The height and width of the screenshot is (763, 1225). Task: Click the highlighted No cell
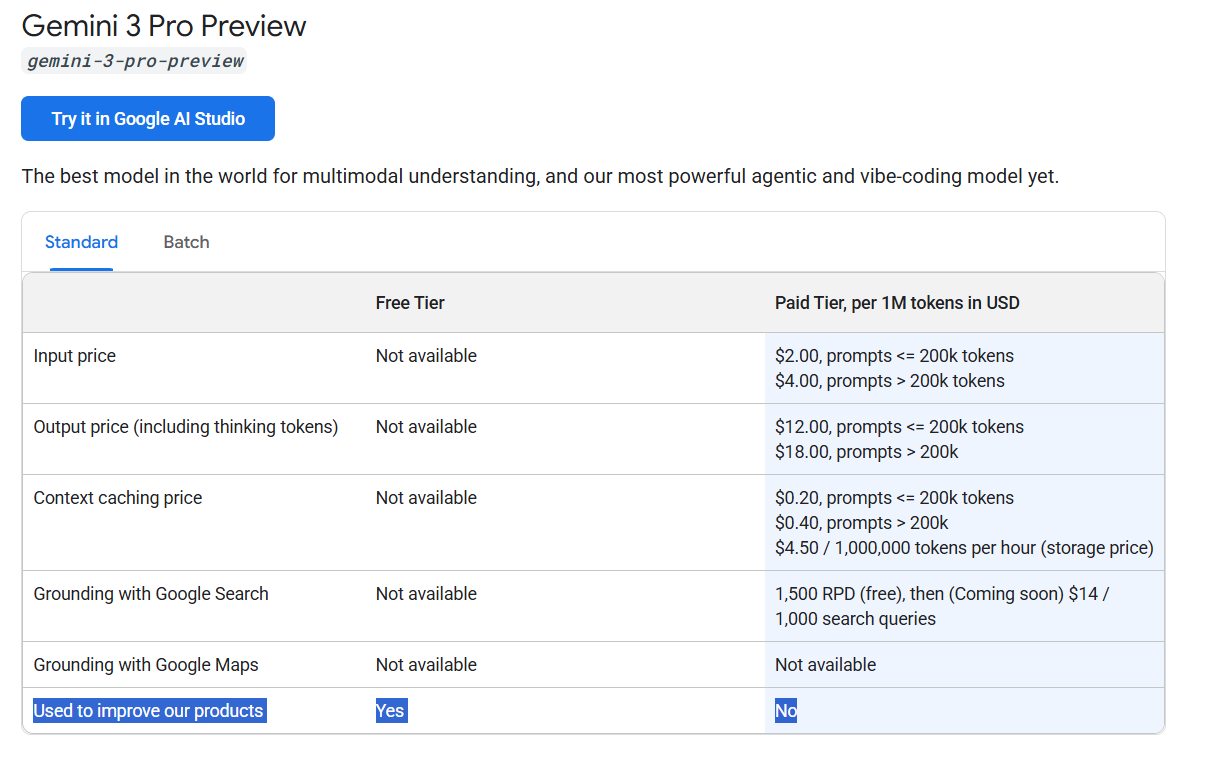pos(786,711)
